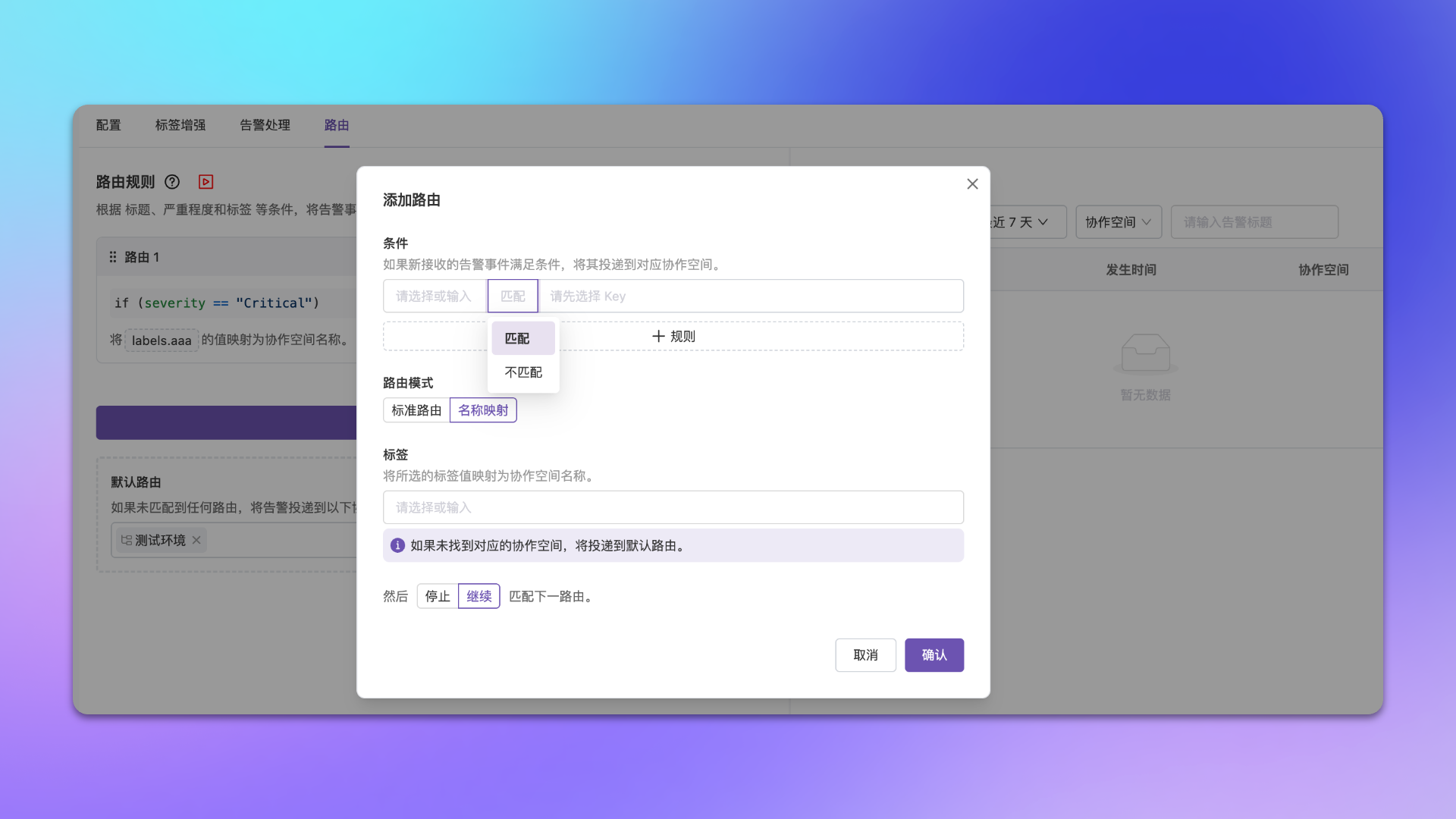Image resolution: width=1456 pixels, height=819 pixels.
Task: Open the 匹配 operator dropdown
Action: [x=513, y=297]
